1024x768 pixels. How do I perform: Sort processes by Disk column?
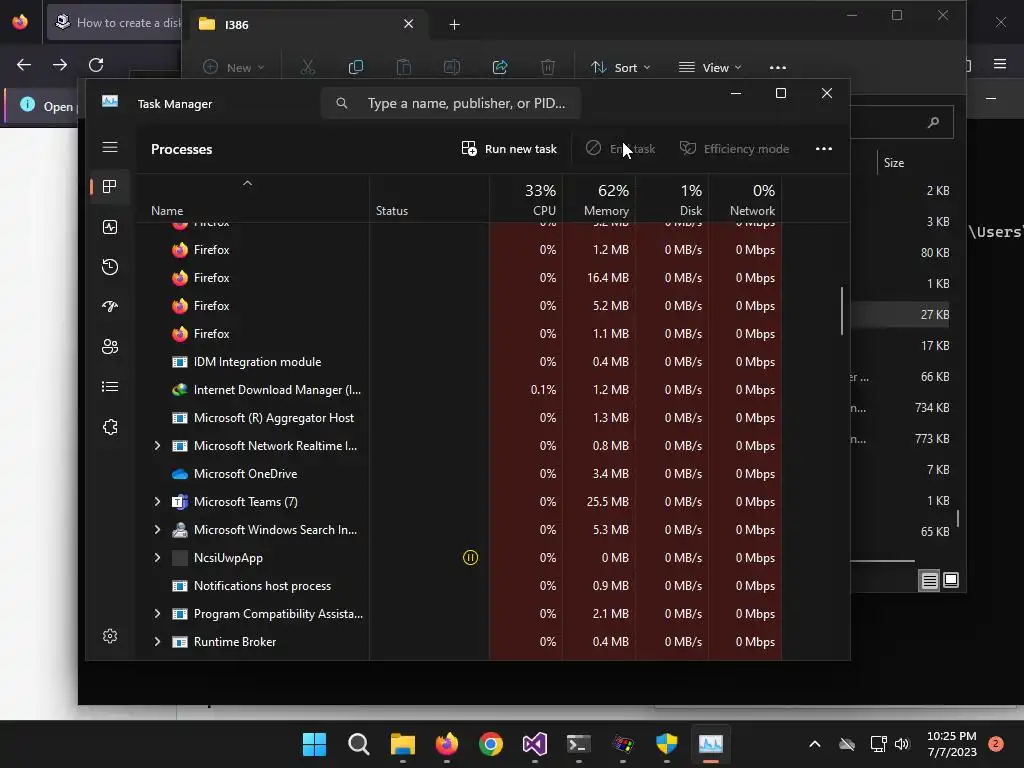(x=672, y=200)
